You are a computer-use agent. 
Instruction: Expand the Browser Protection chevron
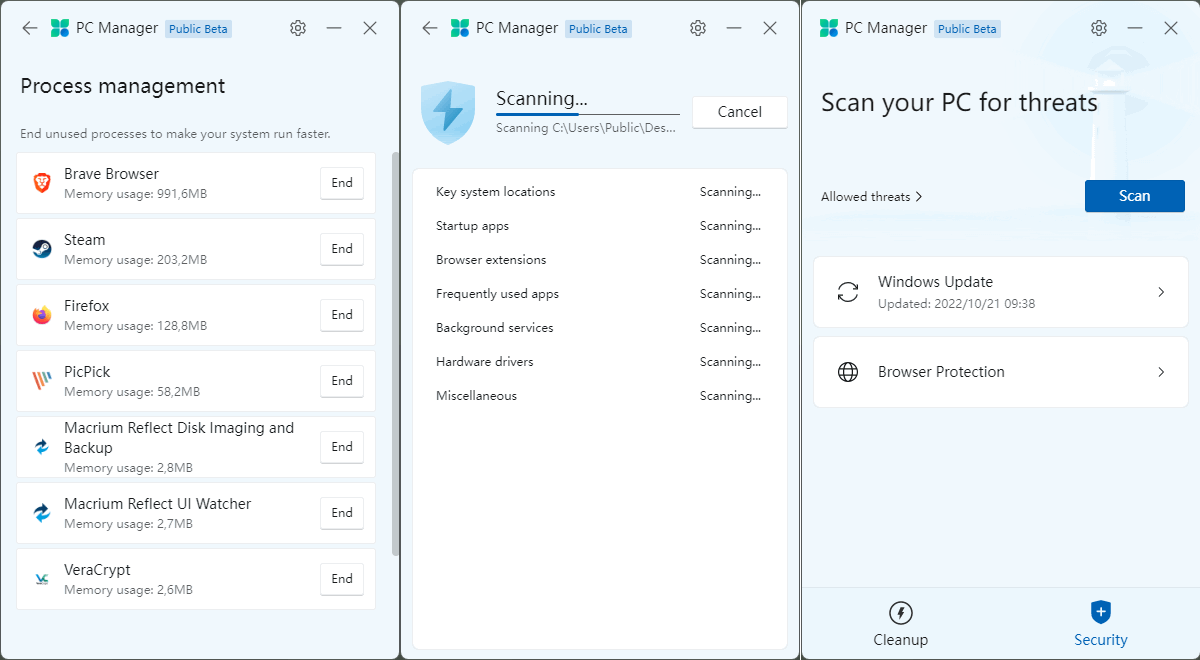(1161, 372)
